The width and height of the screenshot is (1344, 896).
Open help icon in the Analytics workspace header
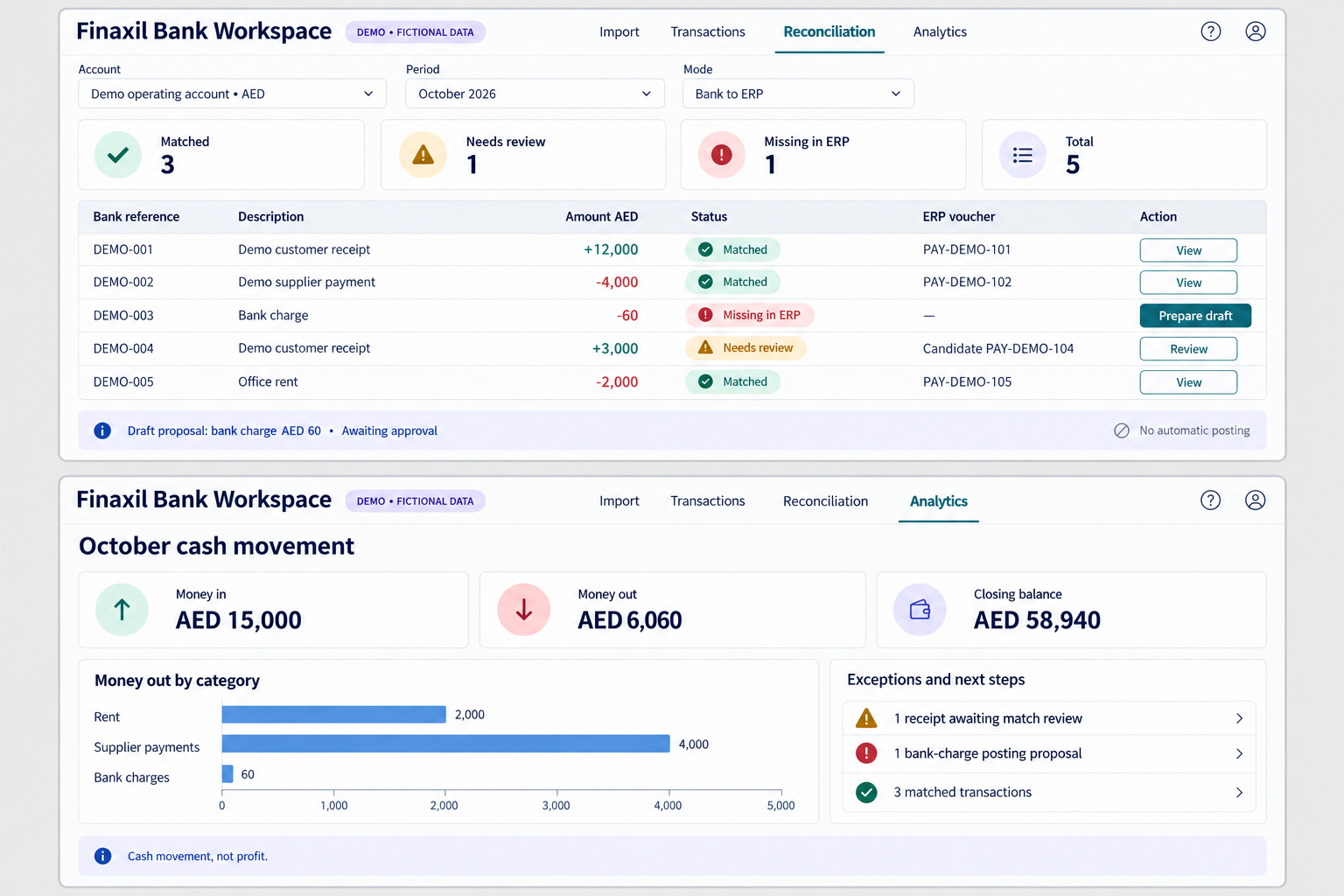(x=1210, y=500)
